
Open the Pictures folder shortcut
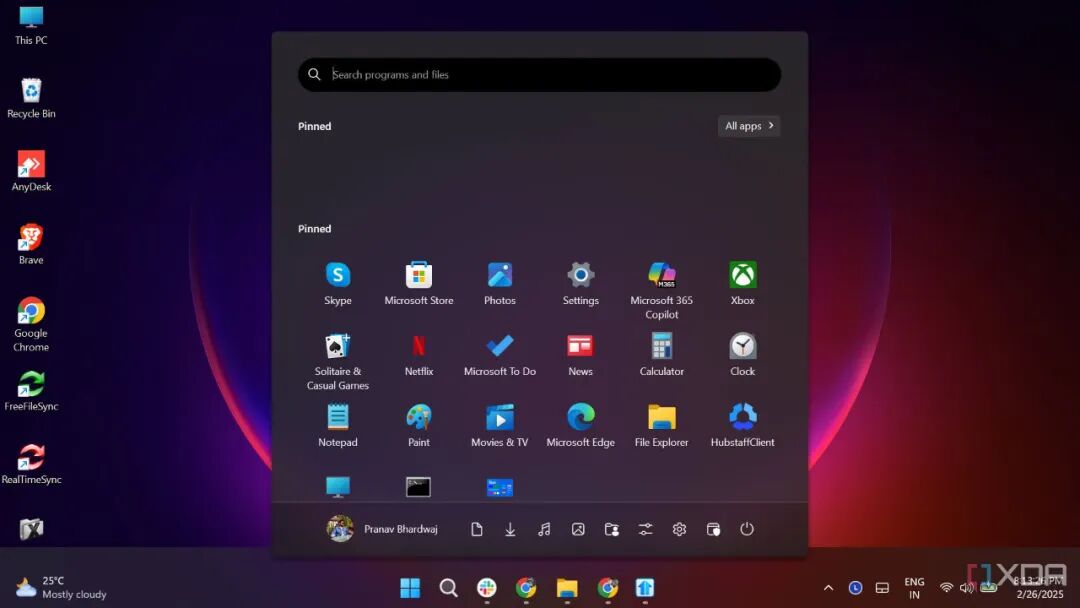point(578,529)
